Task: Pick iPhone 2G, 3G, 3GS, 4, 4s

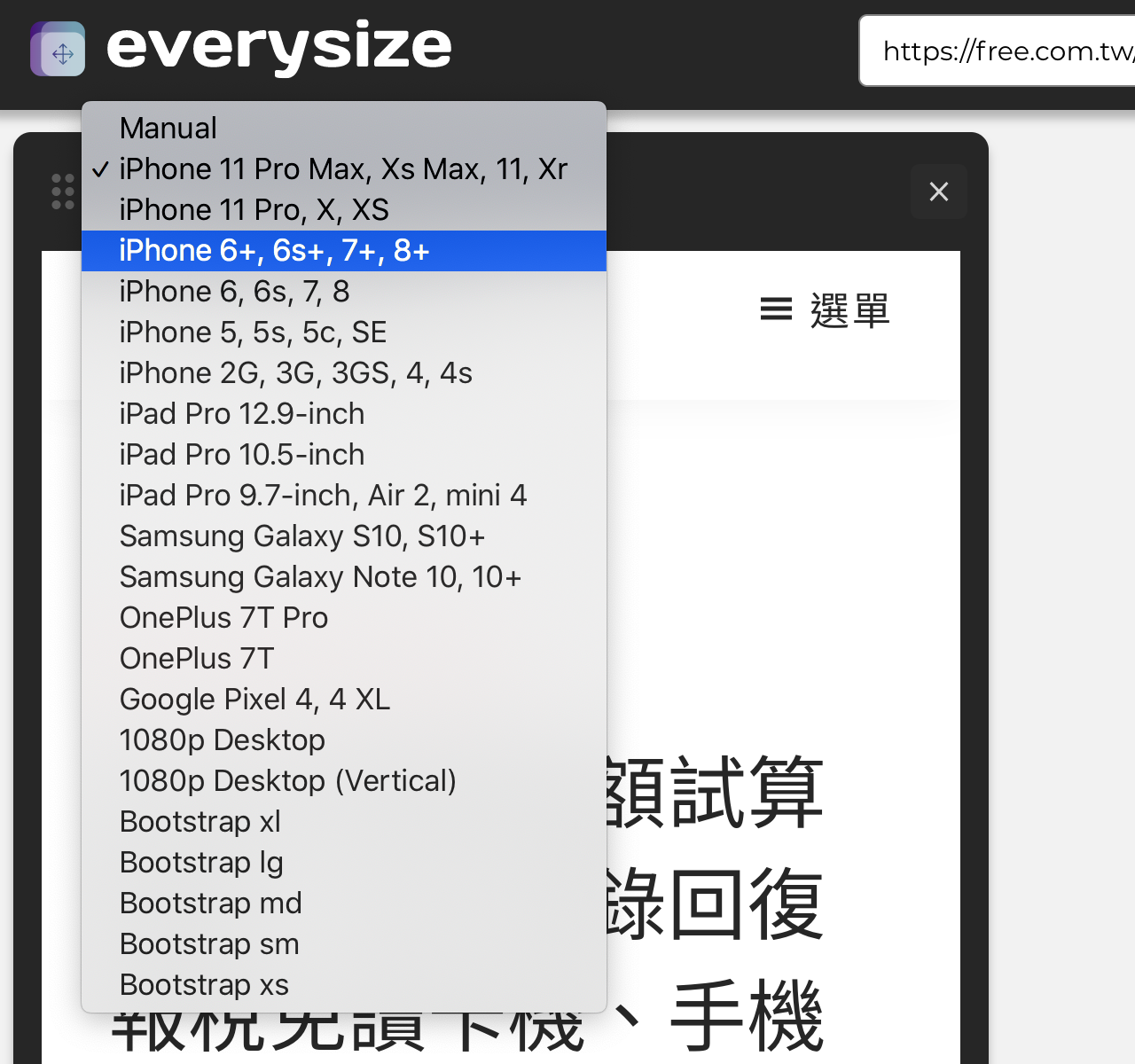Action: click(344, 373)
